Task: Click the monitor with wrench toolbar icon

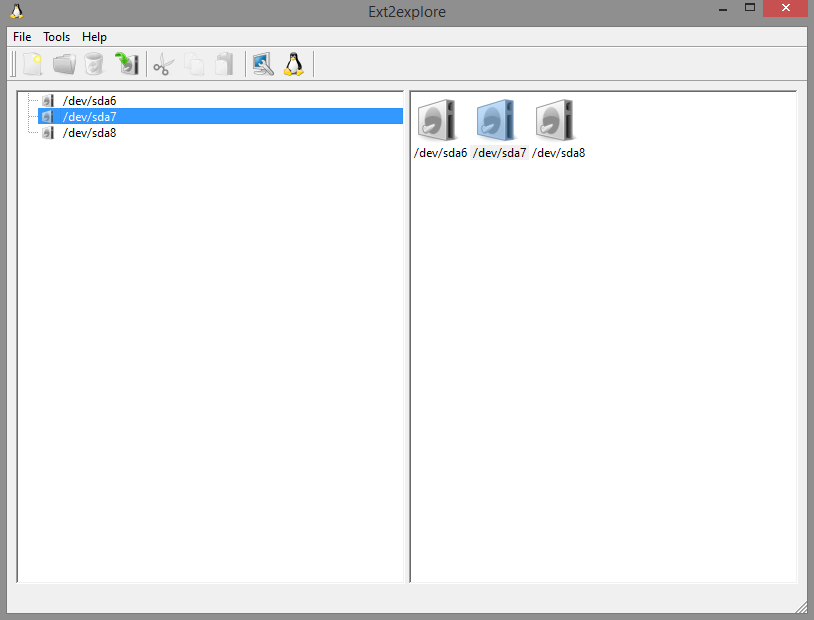Action: pyautogui.click(x=263, y=64)
